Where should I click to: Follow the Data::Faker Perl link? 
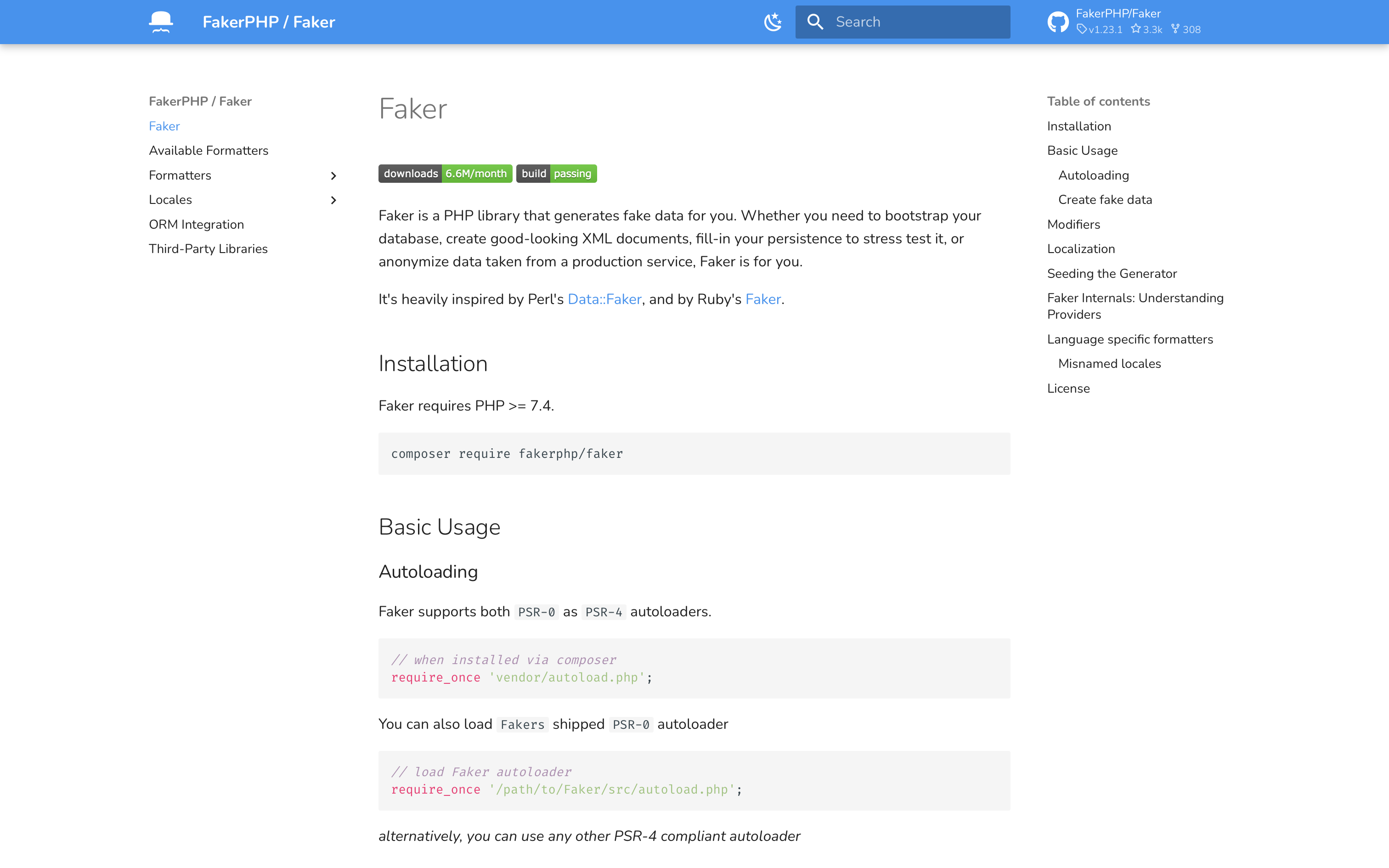[604, 299]
